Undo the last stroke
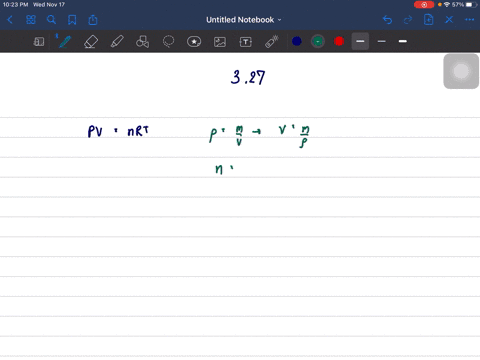Image resolution: width=480 pixels, height=360 pixels. [x=387, y=20]
